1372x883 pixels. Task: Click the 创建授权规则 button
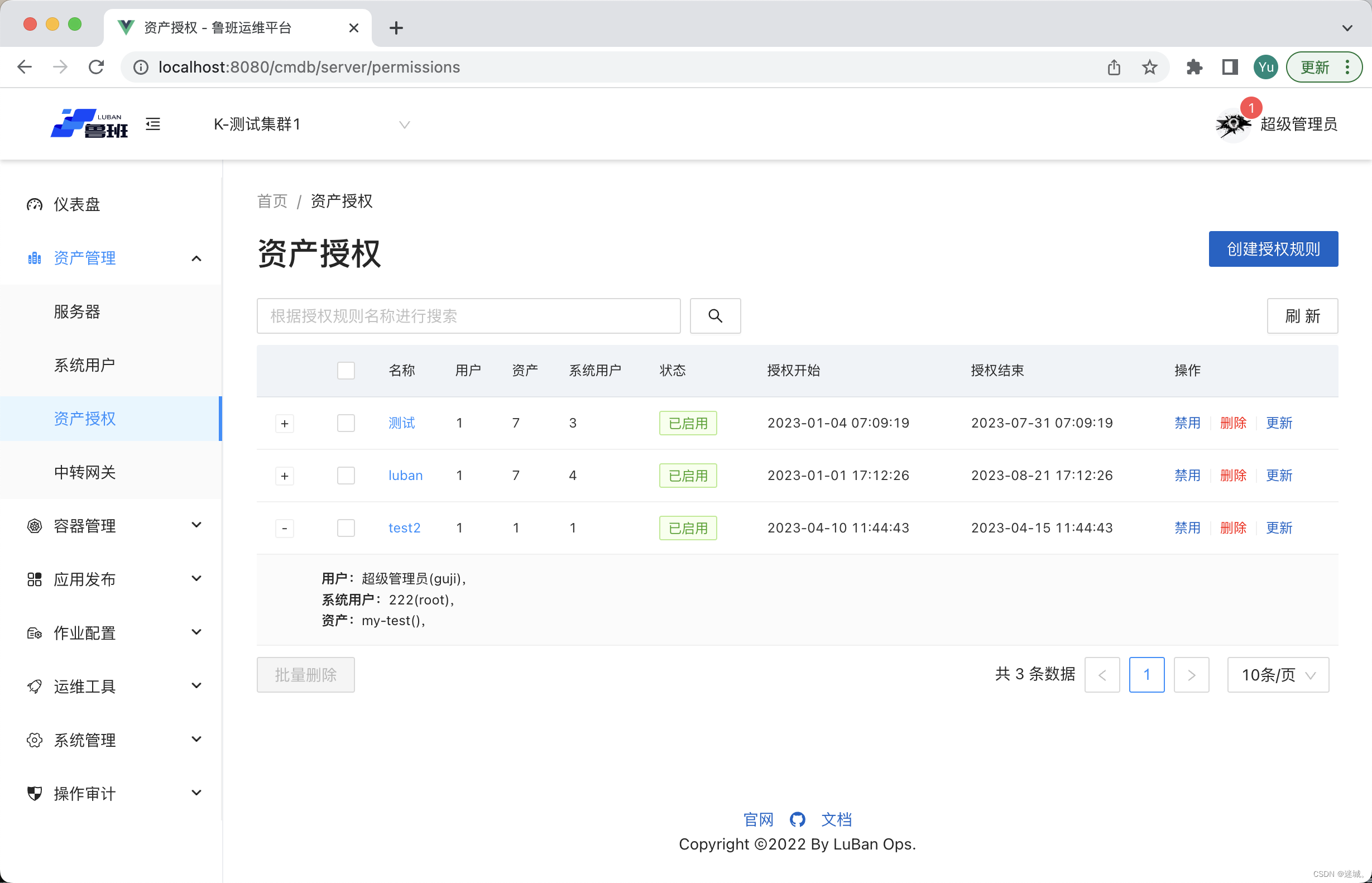[1273, 249]
